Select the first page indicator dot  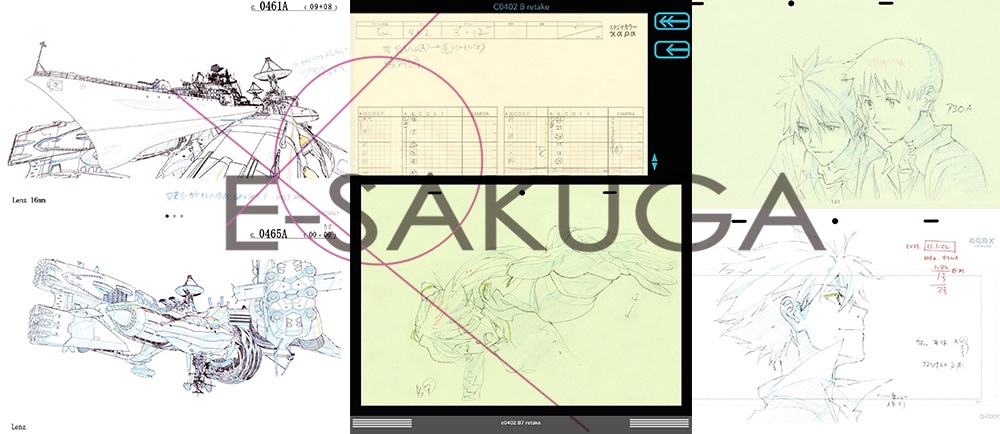[x=167, y=215]
